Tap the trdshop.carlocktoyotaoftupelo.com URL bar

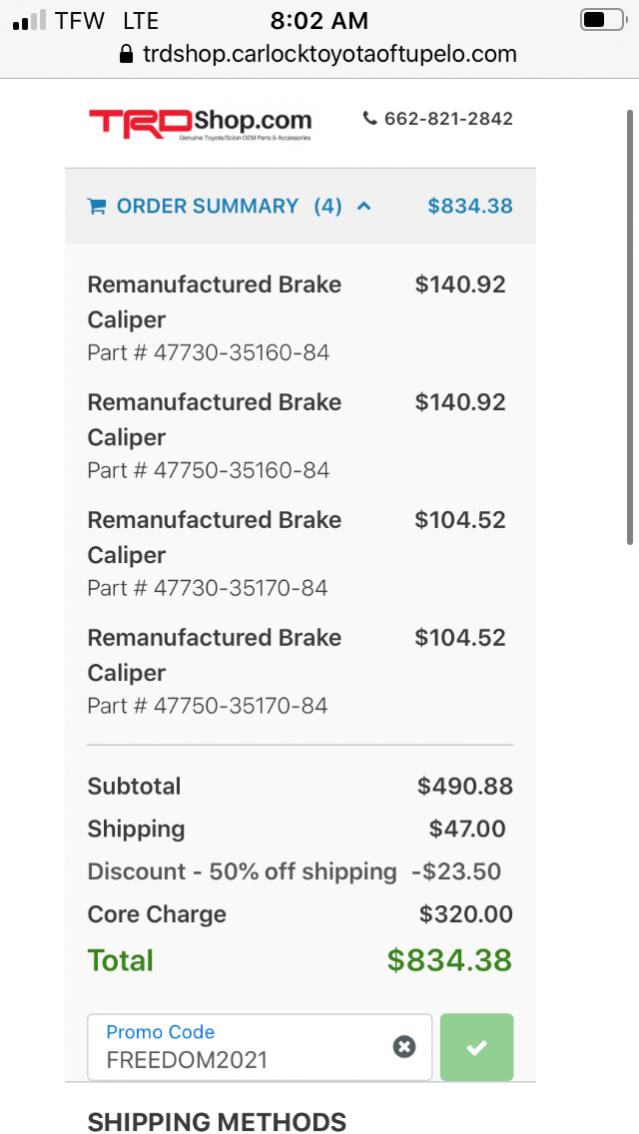(x=318, y=54)
